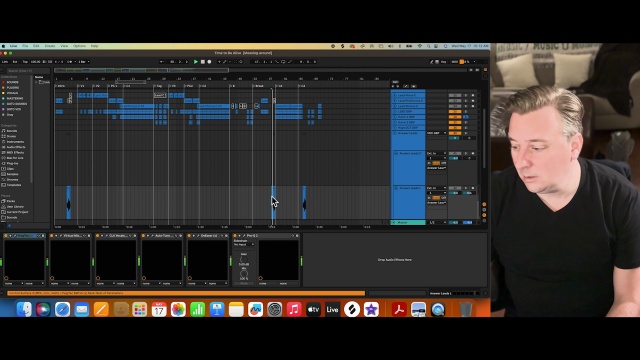Select Drums category in browser

[11, 136]
